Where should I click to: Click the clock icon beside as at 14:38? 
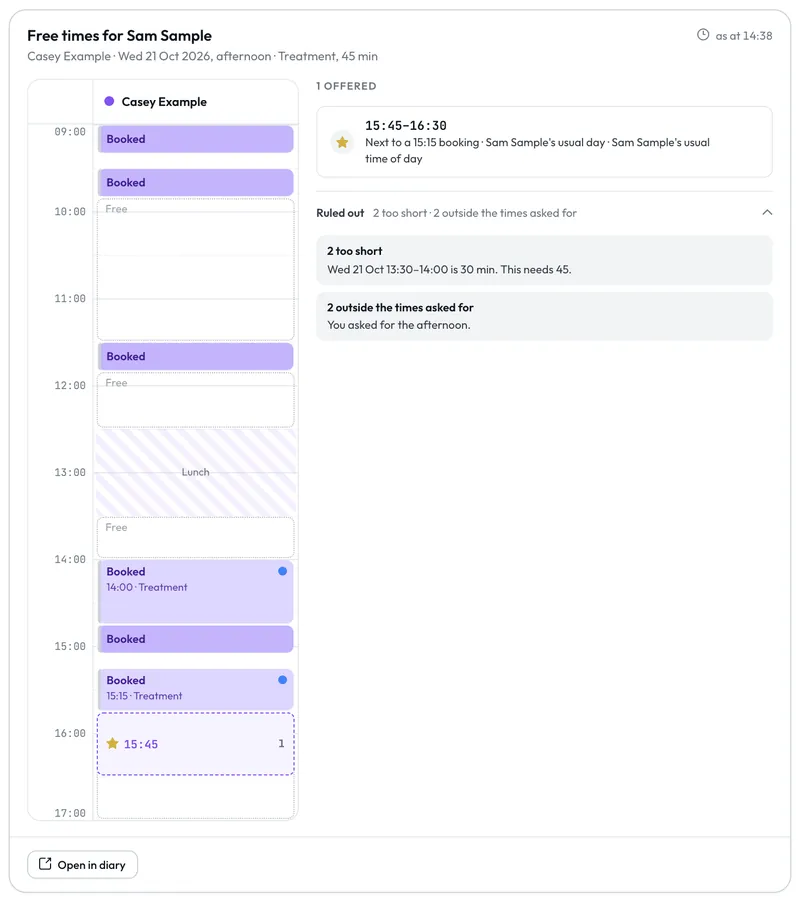pyautogui.click(x=702, y=34)
